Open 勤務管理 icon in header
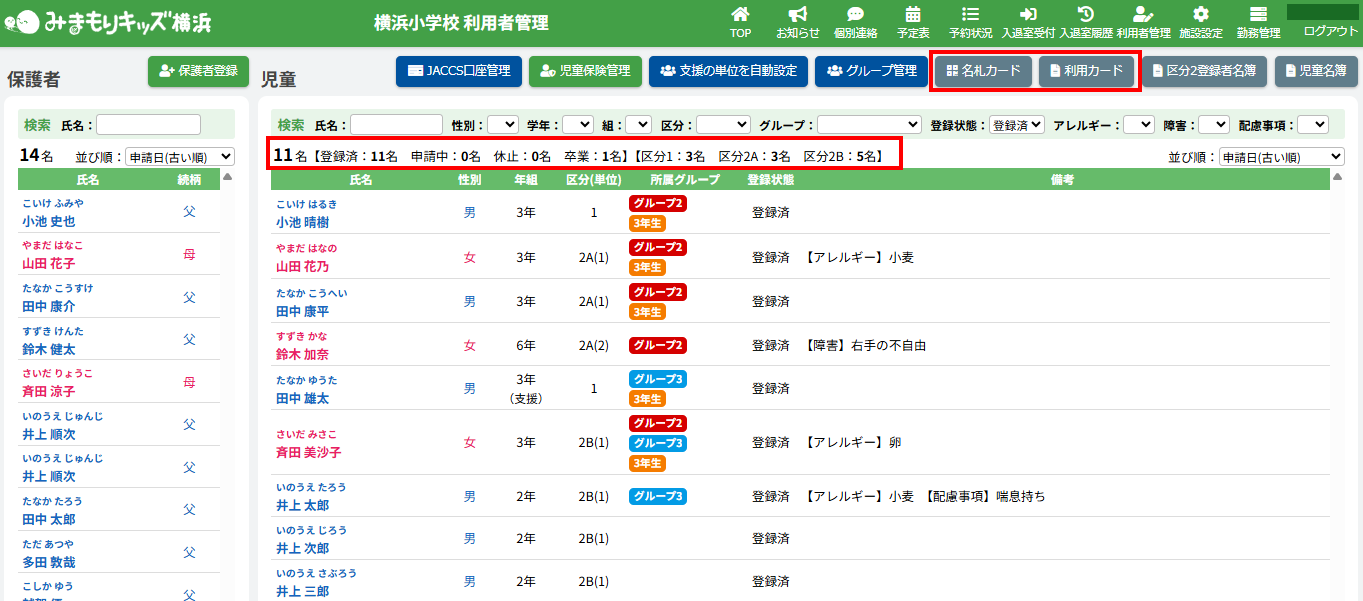This screenshot has height=601, width=1363. tap(1258, 15)
